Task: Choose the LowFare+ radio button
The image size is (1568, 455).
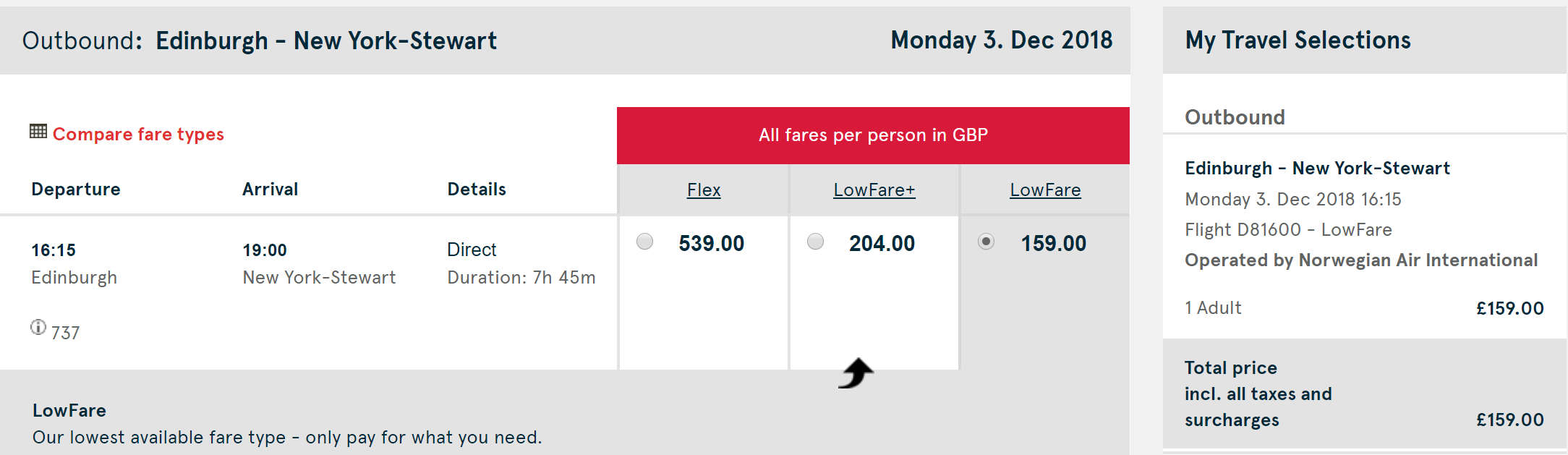Action: pyautogui.click(x=815, y=241)
